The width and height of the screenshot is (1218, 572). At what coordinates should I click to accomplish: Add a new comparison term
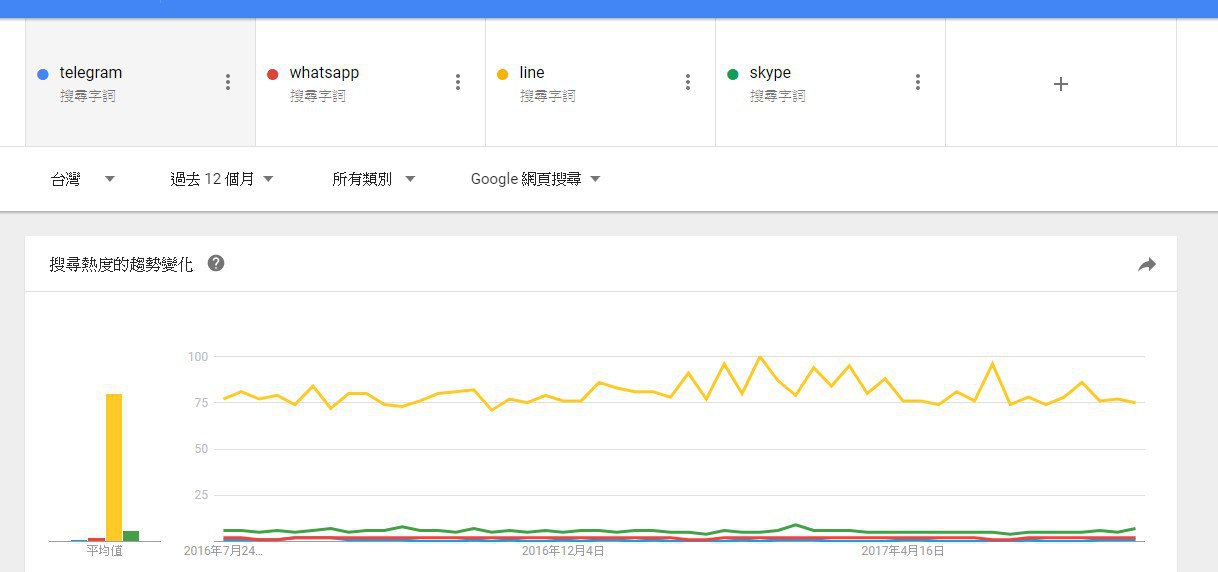1061,84
